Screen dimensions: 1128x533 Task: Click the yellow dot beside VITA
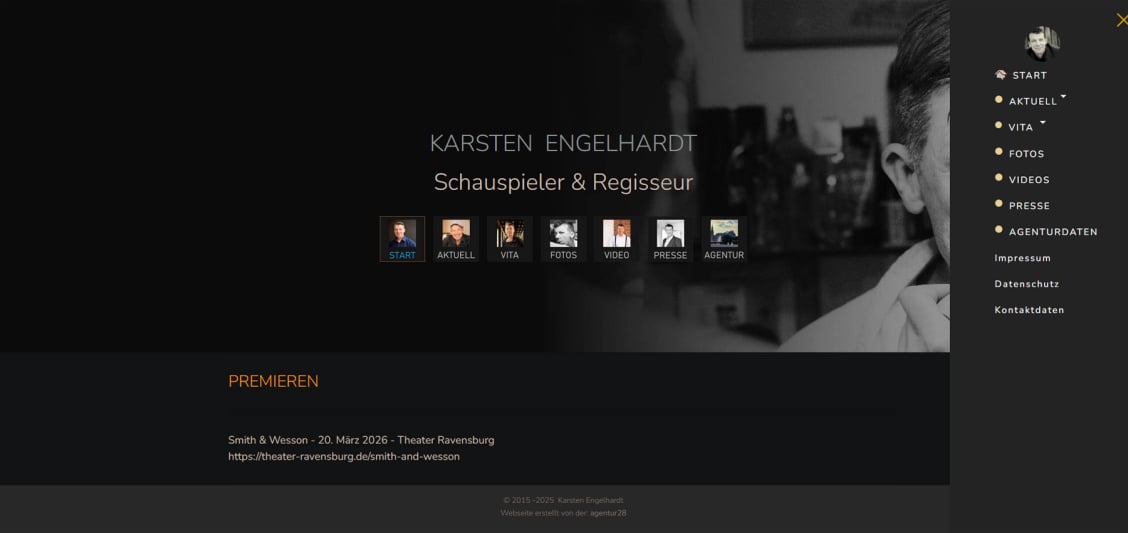pyautogui.click(x=999, y=125)
